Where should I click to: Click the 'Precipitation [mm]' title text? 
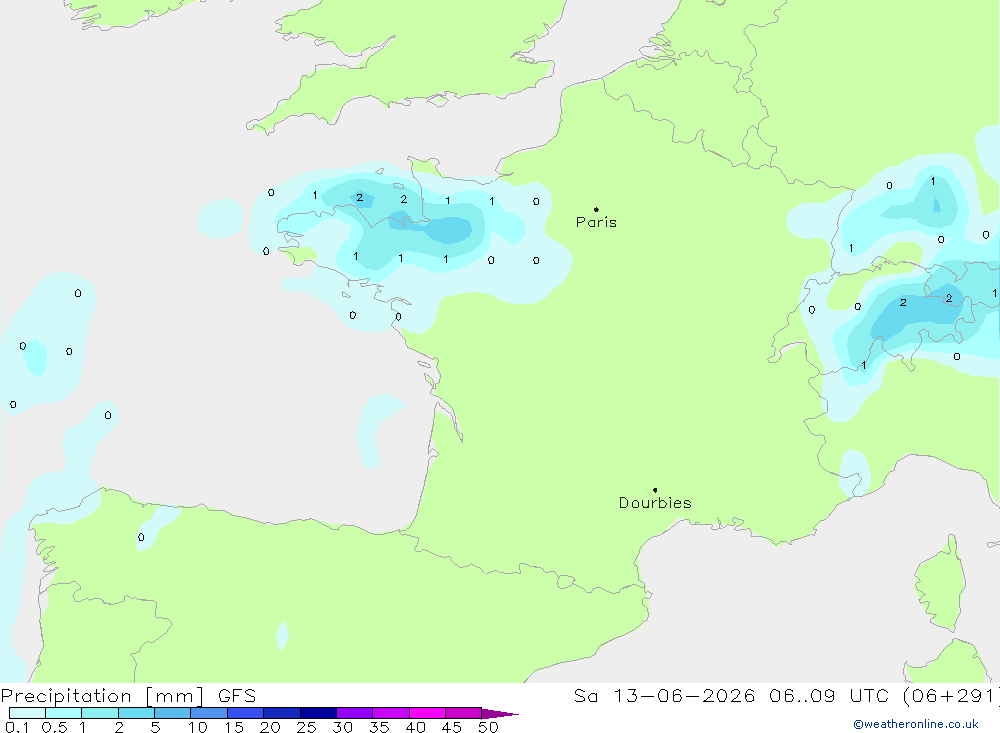[102, 695]
